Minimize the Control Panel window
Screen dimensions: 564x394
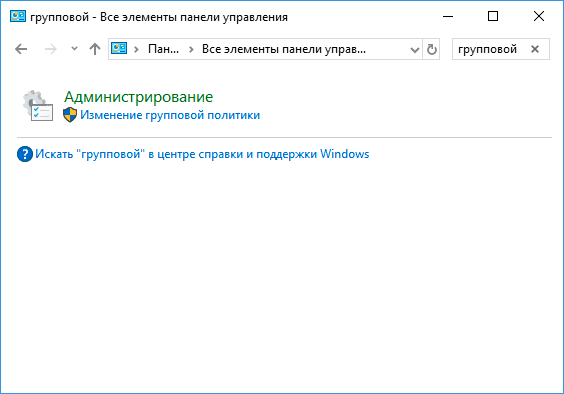(448, 16)
